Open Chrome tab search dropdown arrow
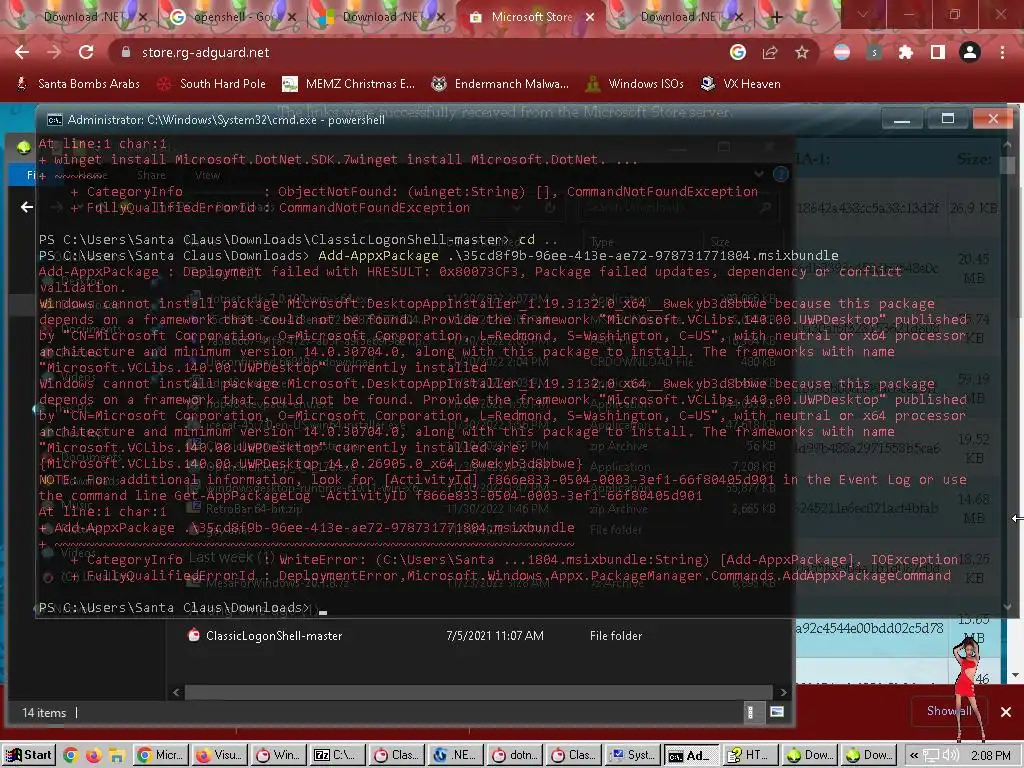Image resolution: width=1024 pixels, height=768 pixels. tap(863, 14)
